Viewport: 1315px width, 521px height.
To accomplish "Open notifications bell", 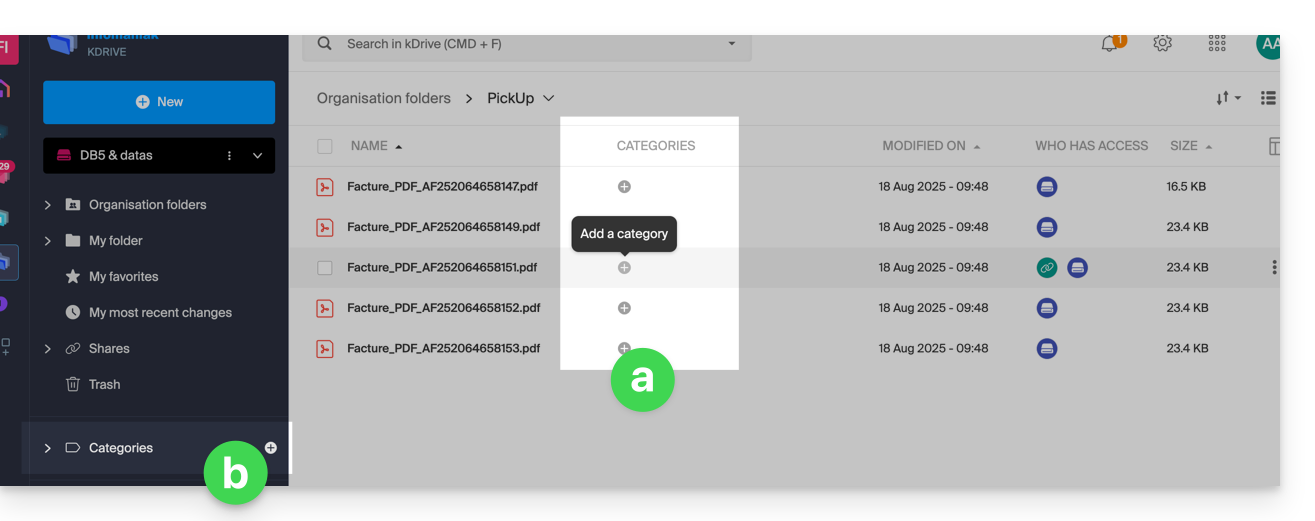I will coord(1110,44).
